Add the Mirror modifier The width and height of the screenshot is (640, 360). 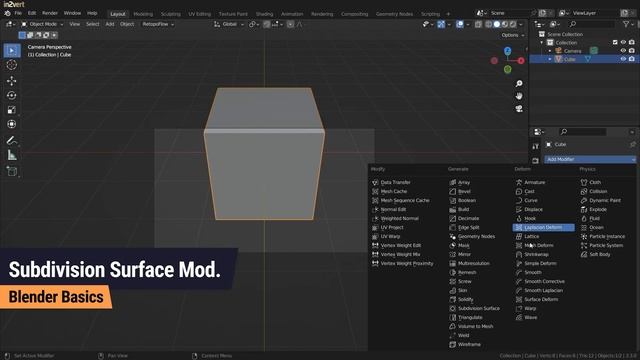pyautogui.click(x=460, y=254)
